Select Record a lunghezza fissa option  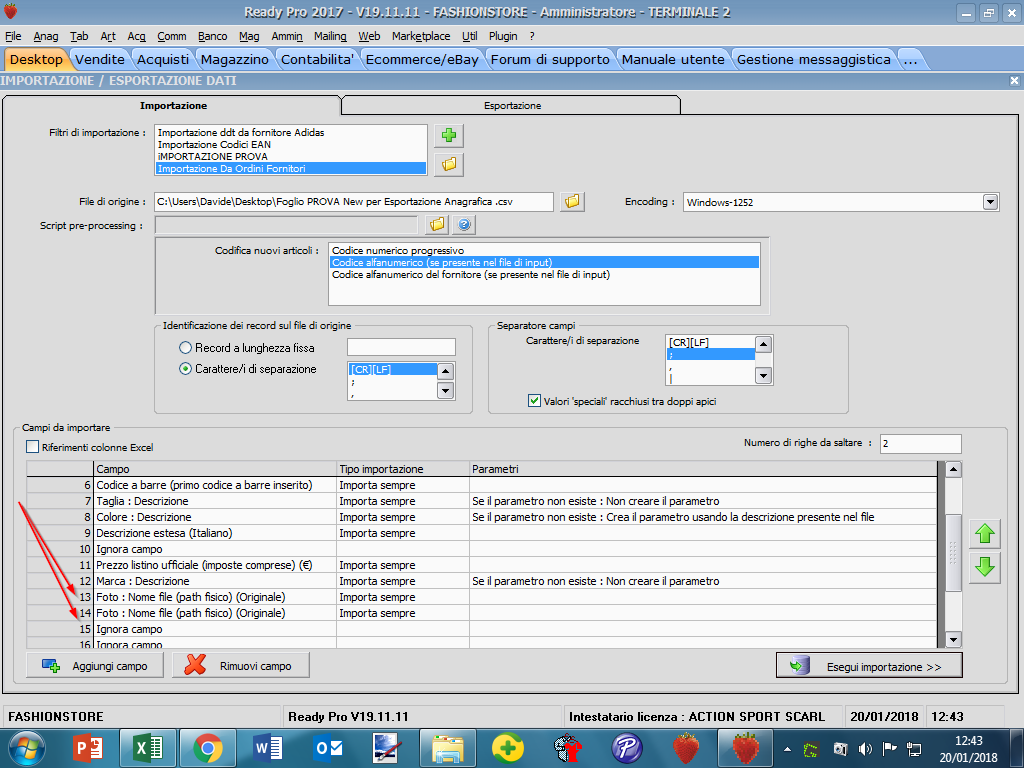click(185, 348)
